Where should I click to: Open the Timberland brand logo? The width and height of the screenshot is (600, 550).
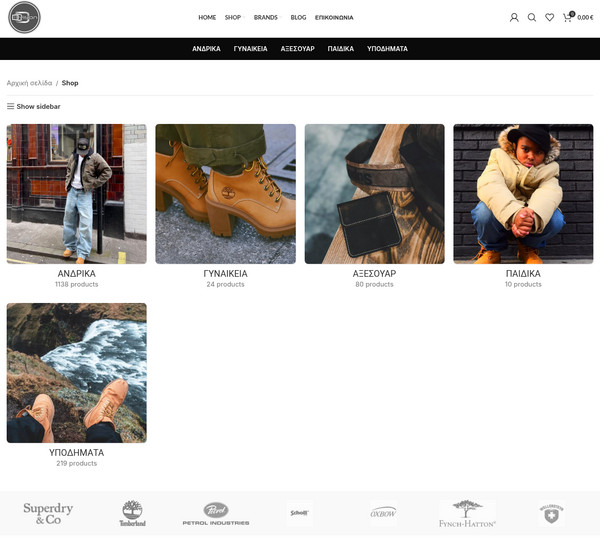132,513
